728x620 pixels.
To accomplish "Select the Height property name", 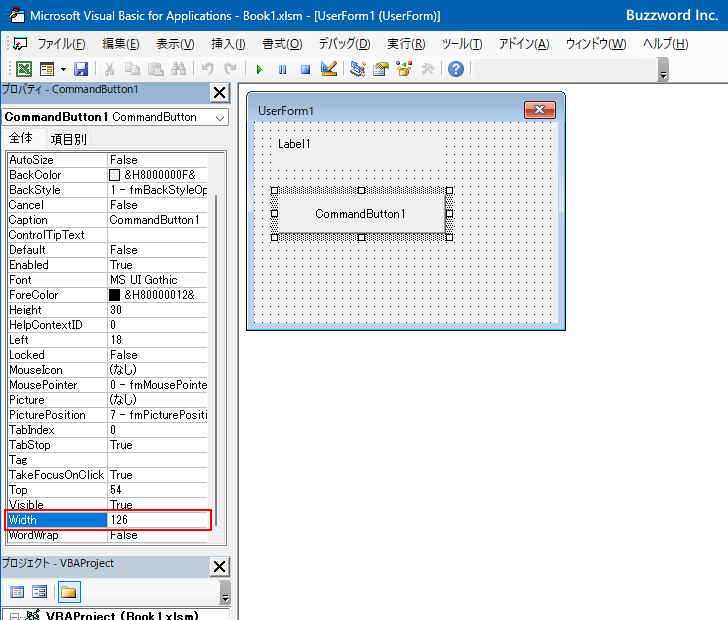I will point(58,310).
